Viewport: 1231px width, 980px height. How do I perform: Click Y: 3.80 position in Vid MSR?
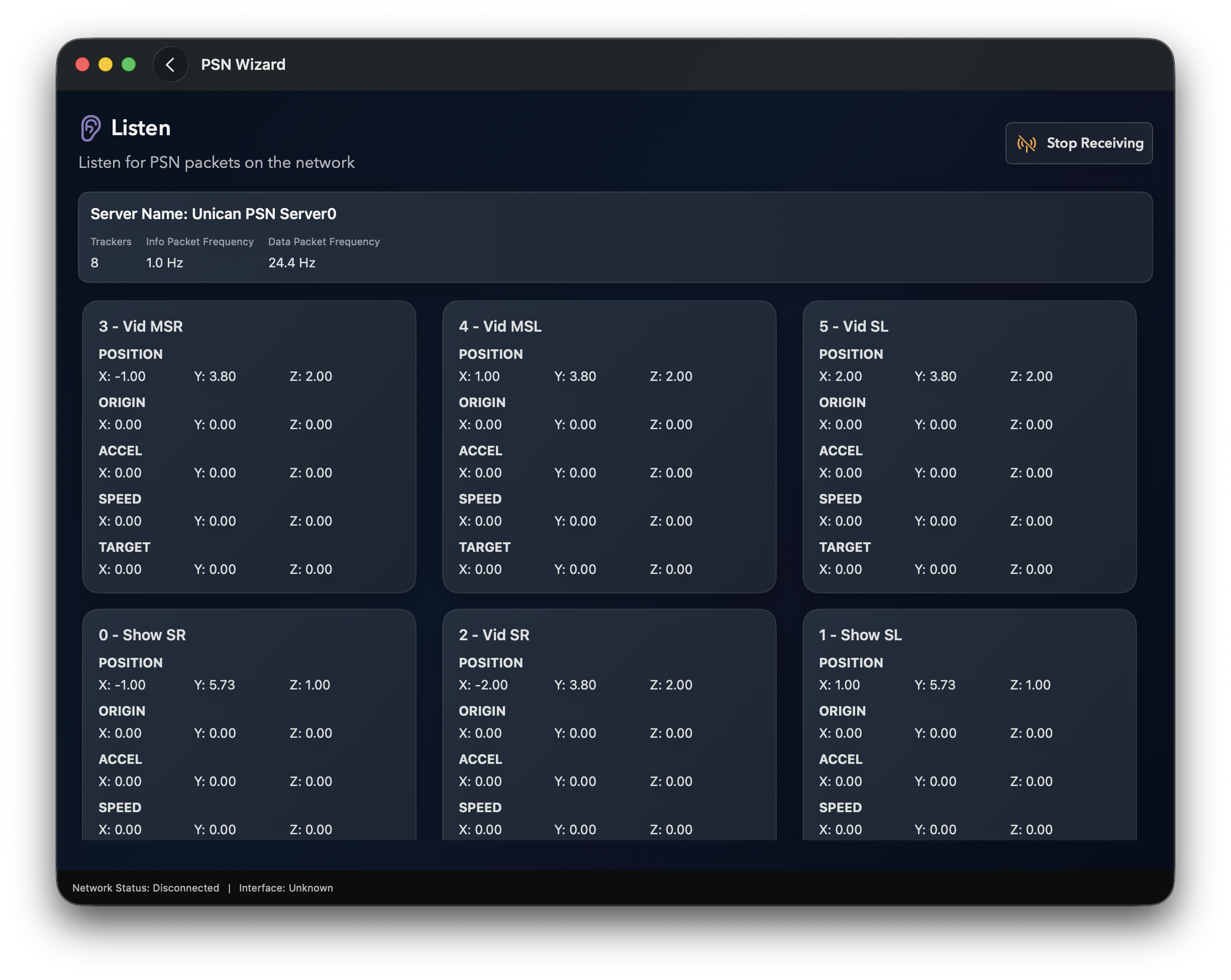click(215, 376)
